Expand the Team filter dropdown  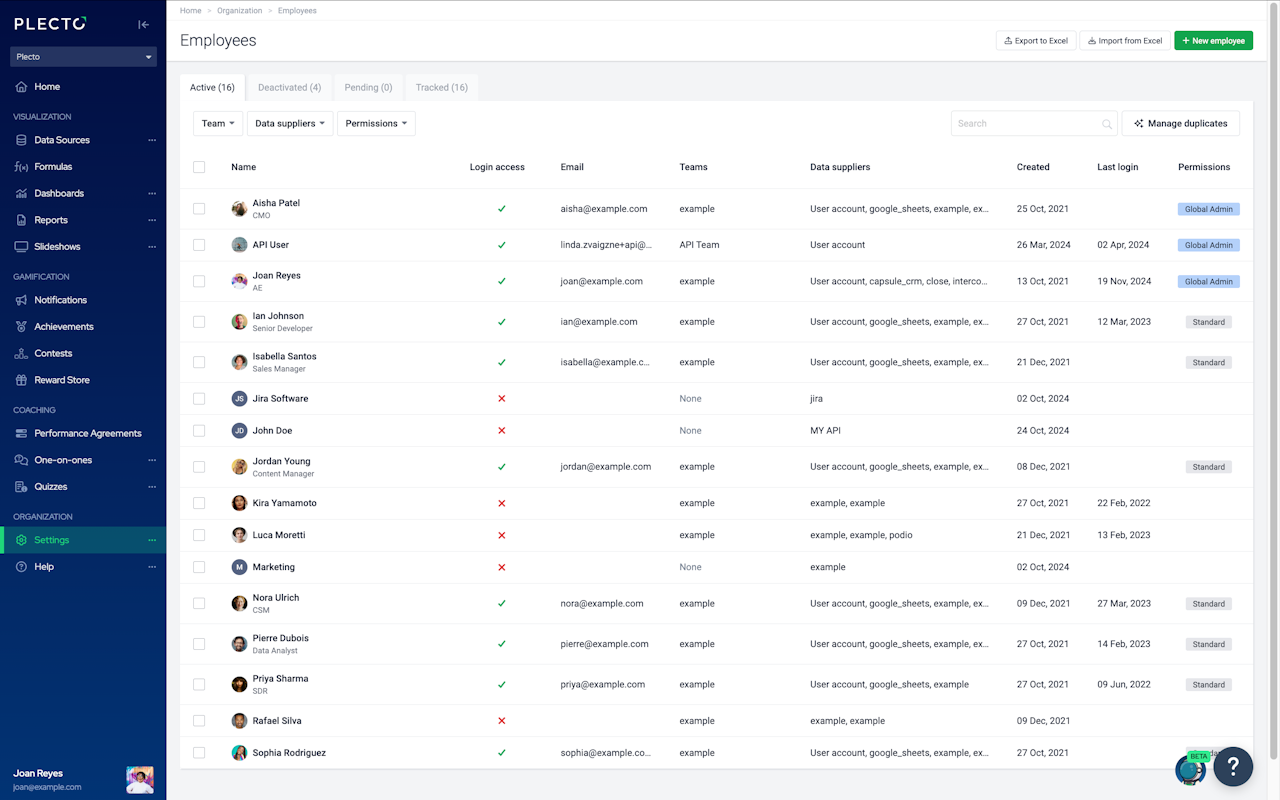point(218,124)
